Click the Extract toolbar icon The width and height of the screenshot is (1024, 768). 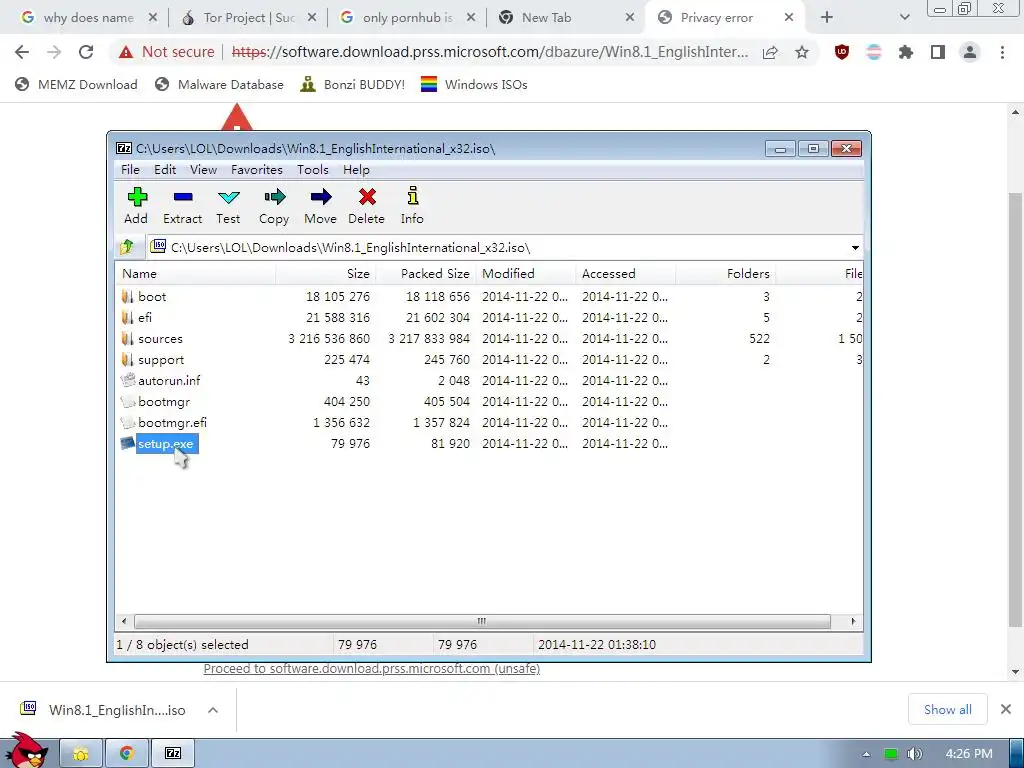[x=182, y=206]
